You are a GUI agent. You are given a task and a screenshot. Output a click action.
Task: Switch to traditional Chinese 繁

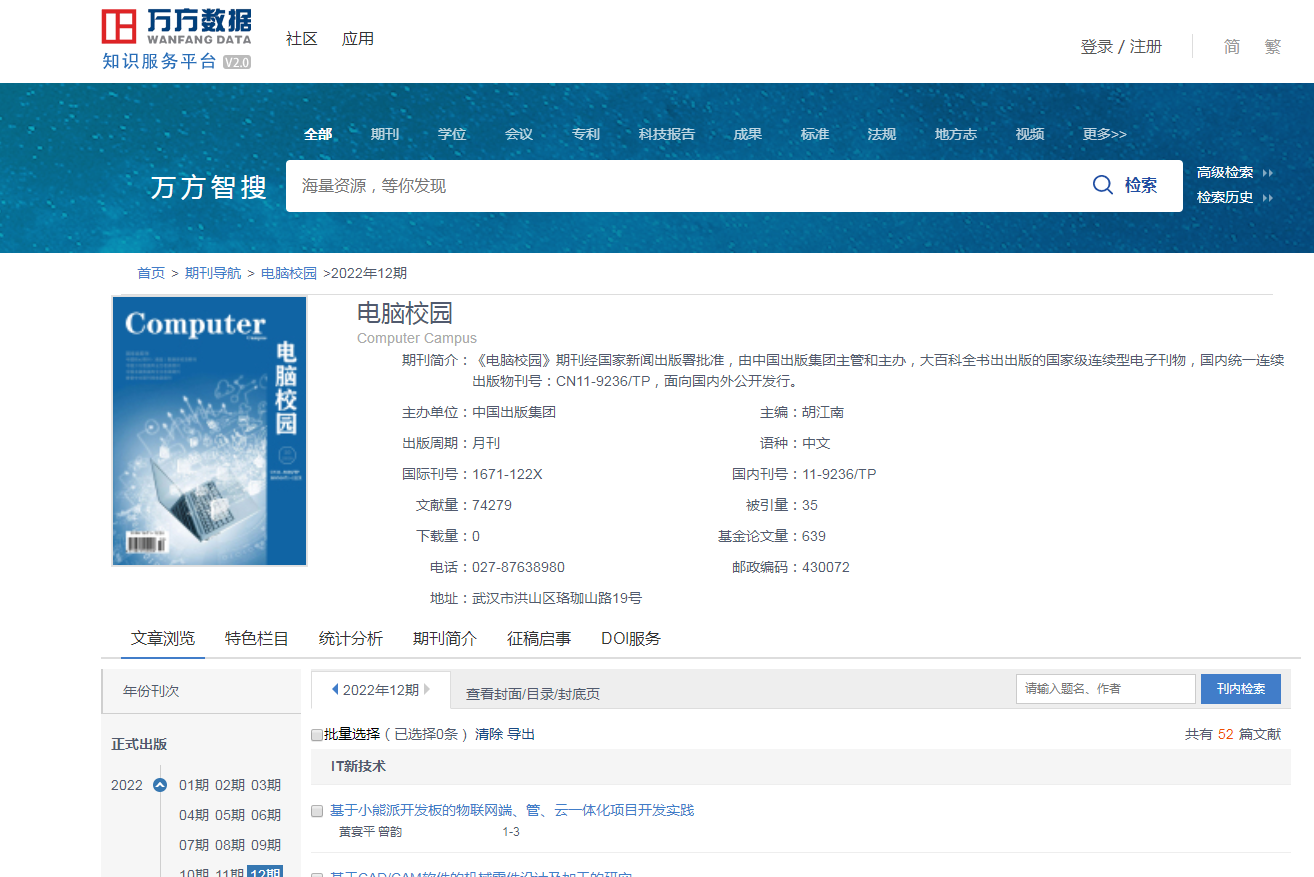click(1272, 47)
